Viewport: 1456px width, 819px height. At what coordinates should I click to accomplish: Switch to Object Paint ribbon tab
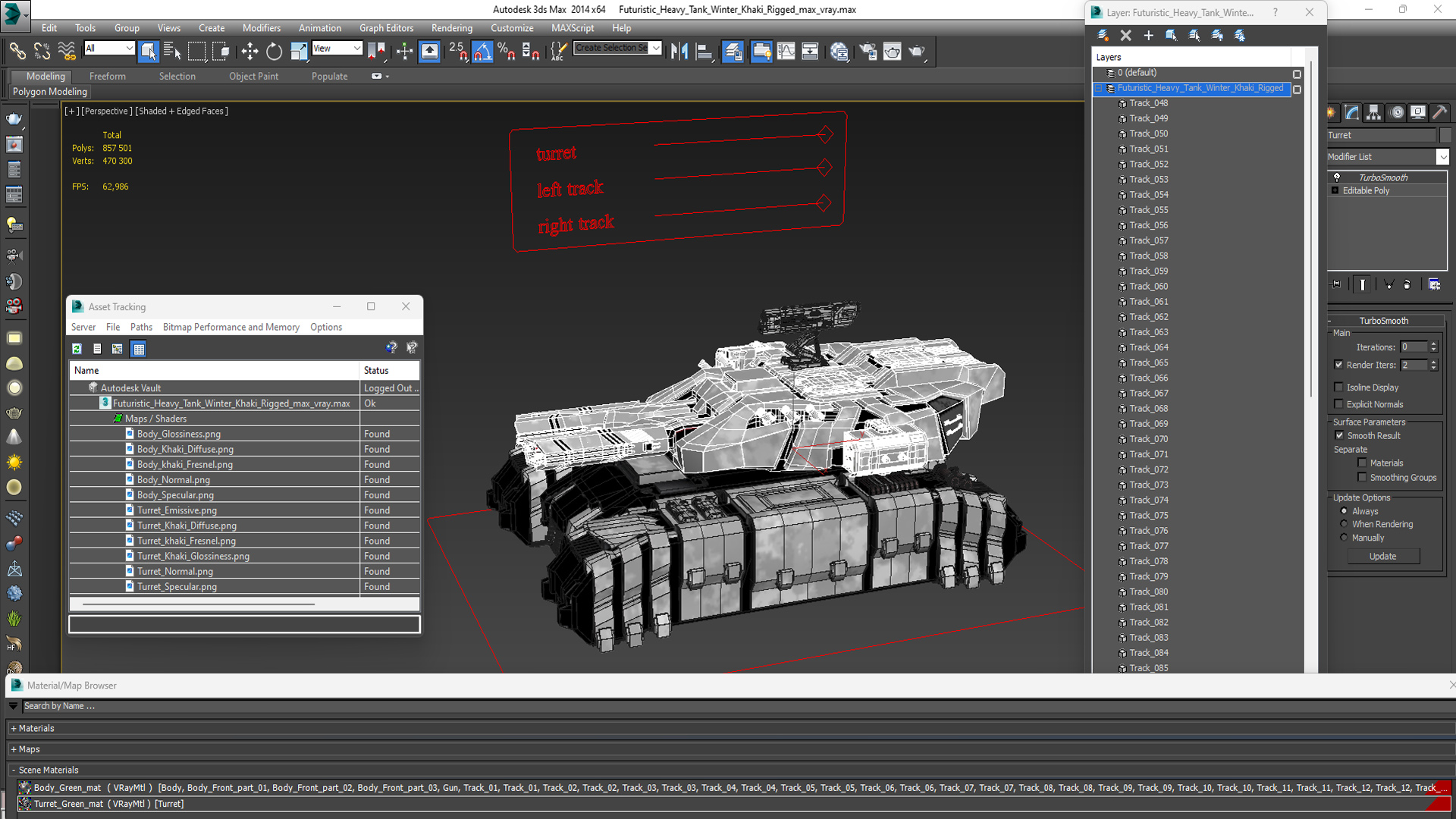[253, 76]
